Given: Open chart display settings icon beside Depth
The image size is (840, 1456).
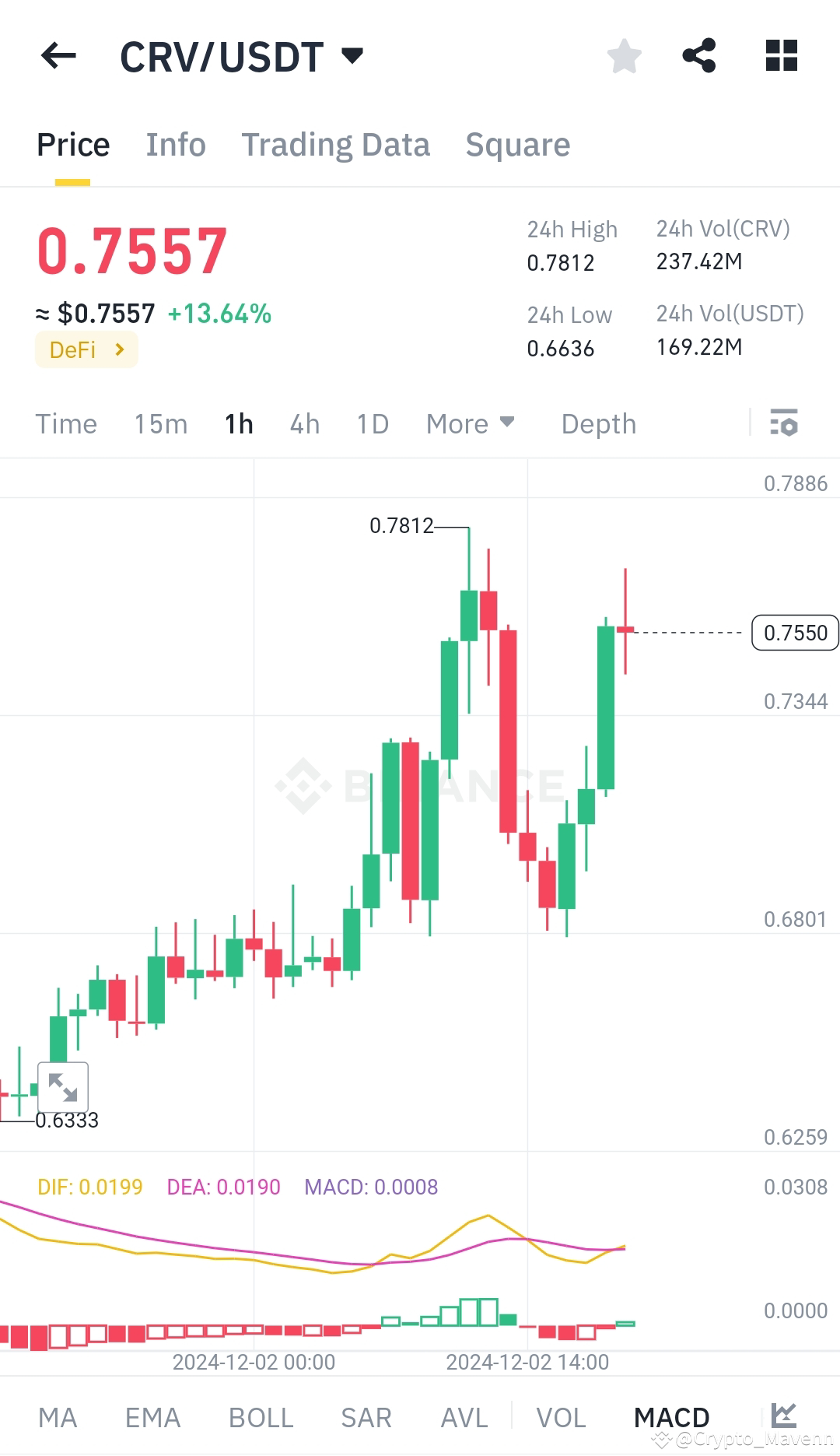Looking at the screenshot, I should click(x=785, y=423).
